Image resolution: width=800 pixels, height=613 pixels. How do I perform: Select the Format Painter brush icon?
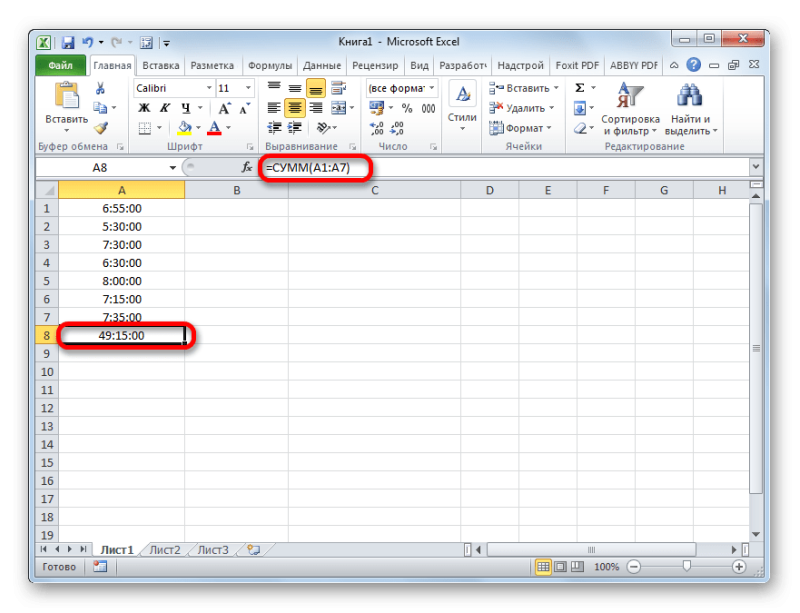(101, 128)
